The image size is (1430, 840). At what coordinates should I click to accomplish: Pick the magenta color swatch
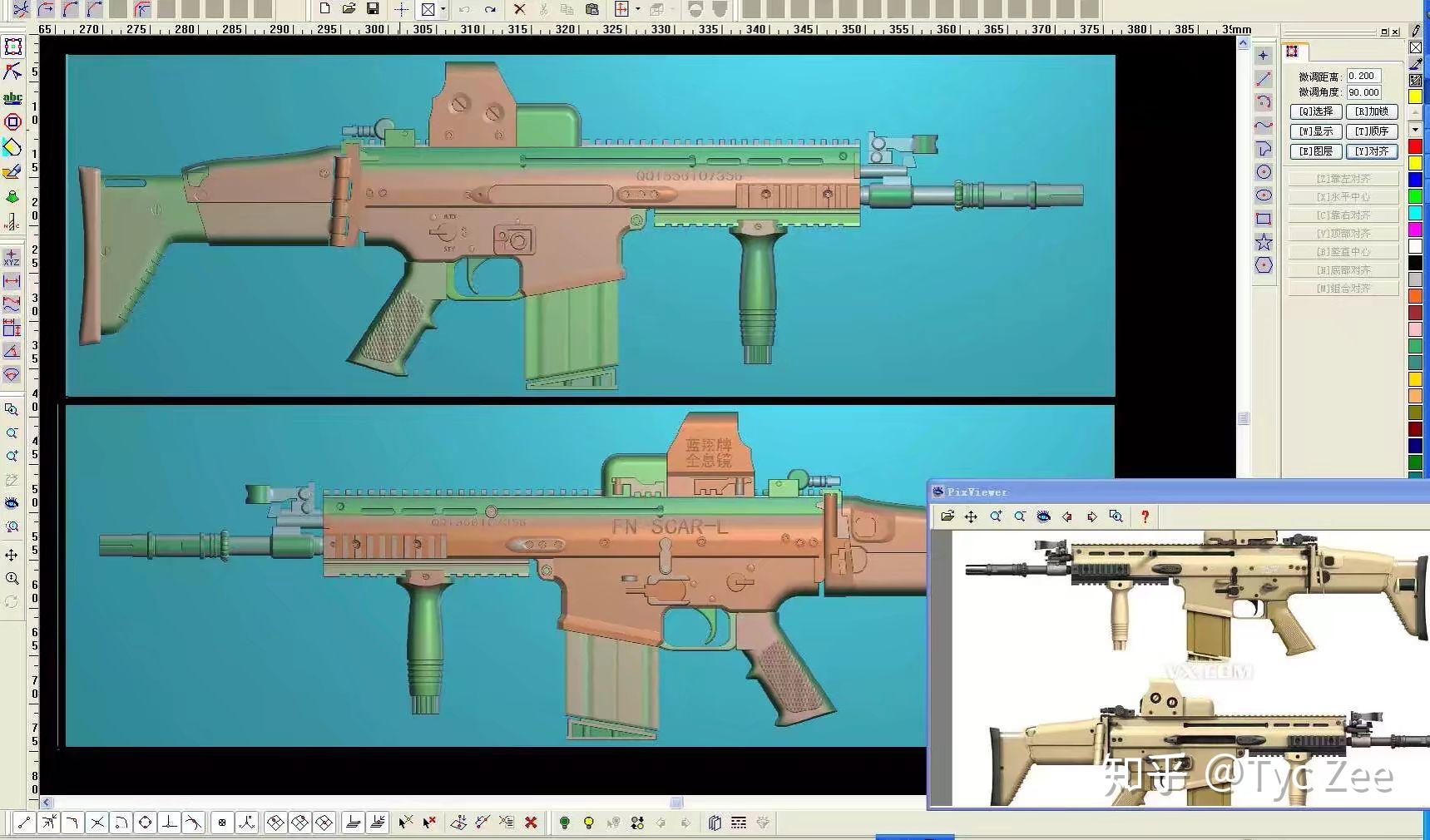click(1415, 230)
